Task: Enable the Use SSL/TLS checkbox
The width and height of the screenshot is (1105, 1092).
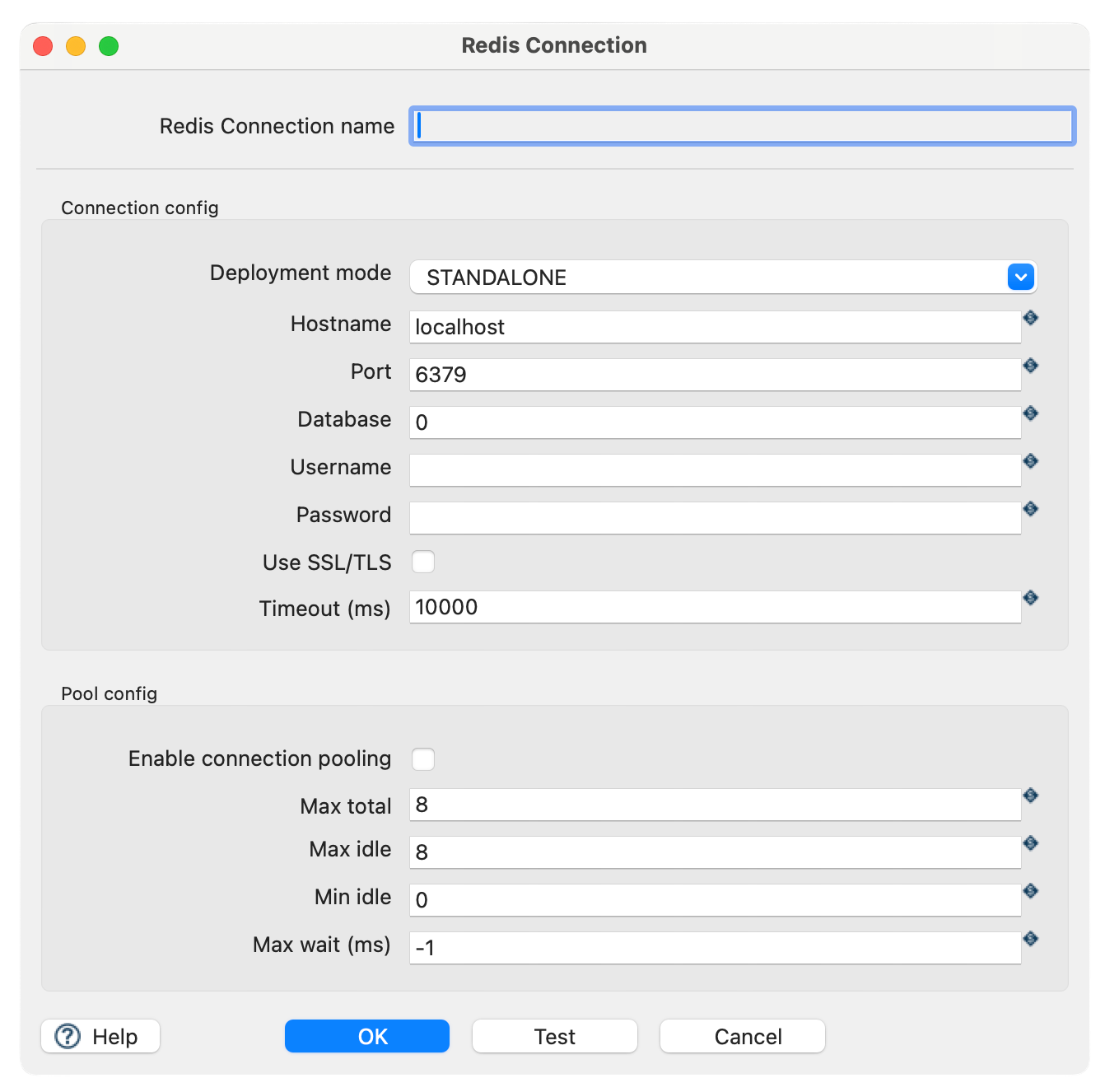Action: (423, 562)
